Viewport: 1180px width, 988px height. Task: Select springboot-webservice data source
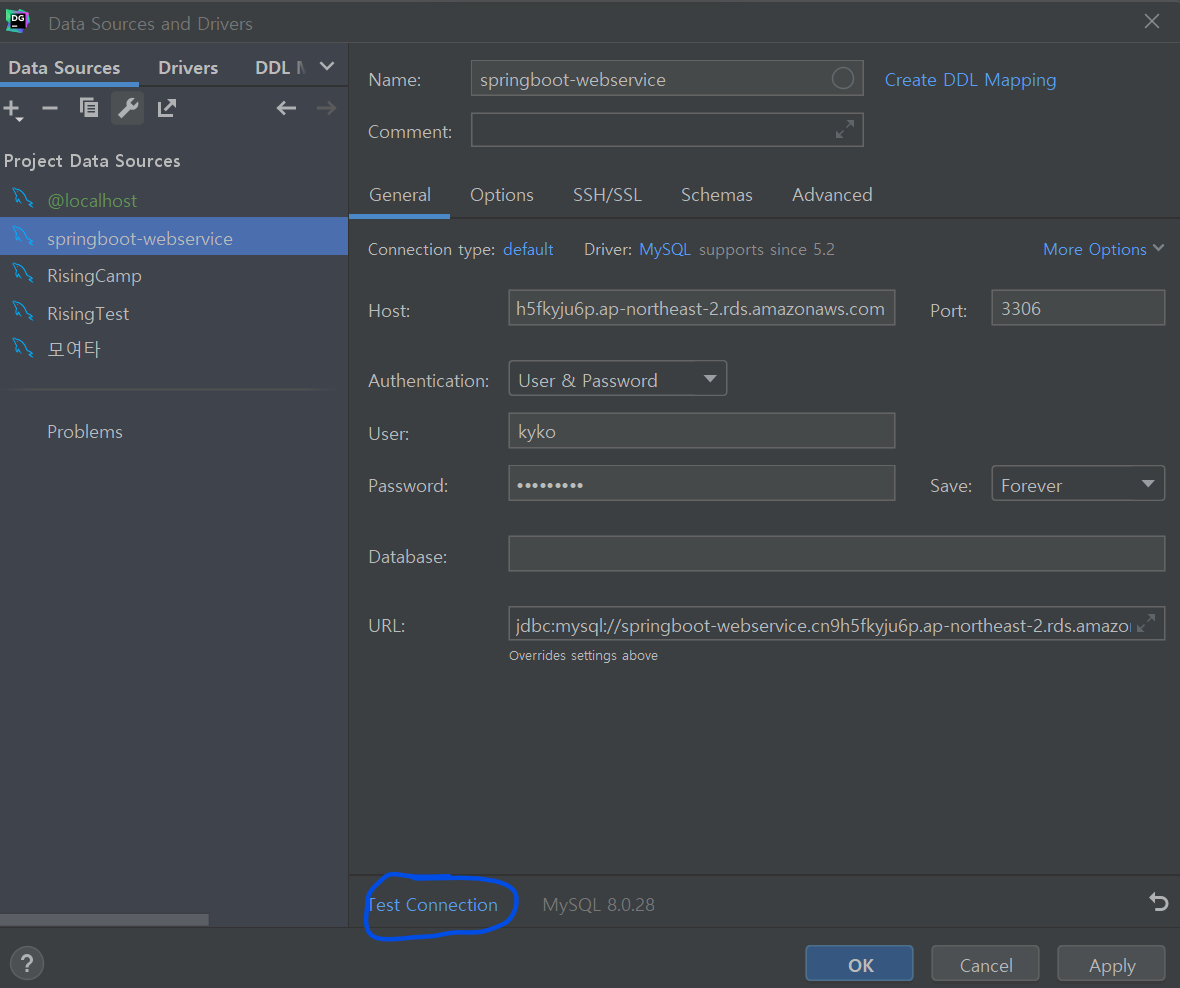[174, 238]
